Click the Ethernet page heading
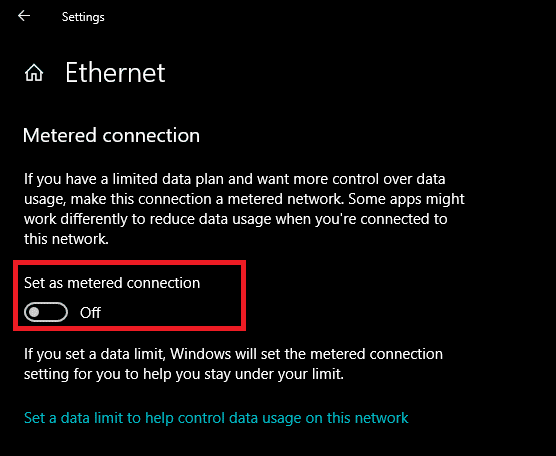556x456 pixels. (115, 73)
